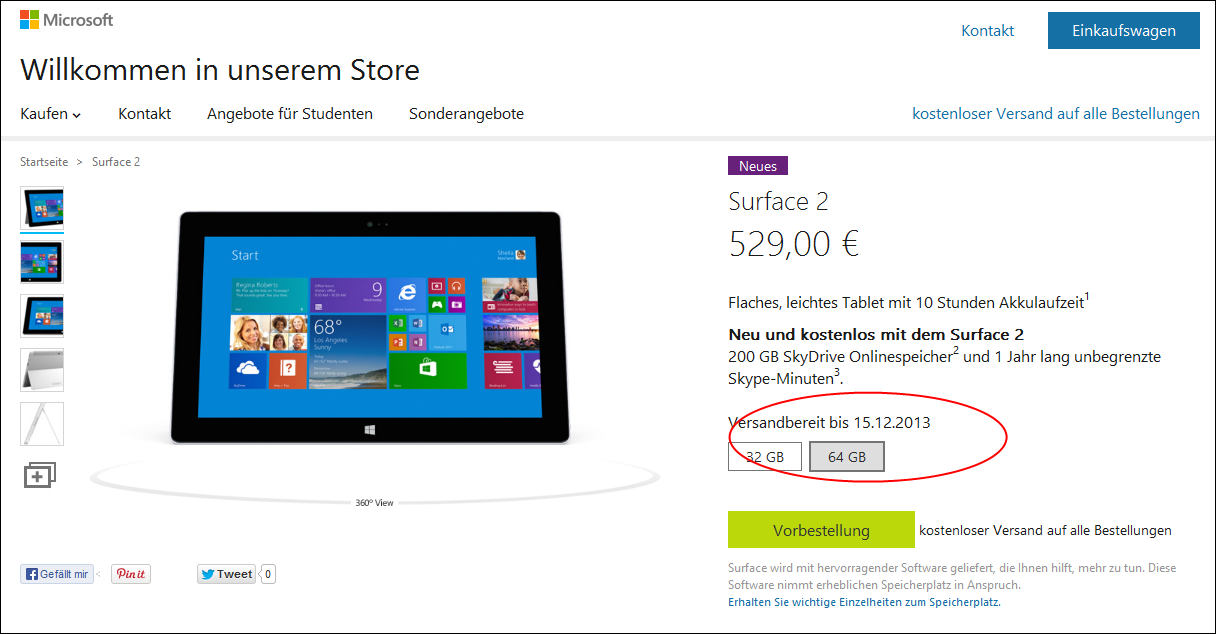
Task: Choose the 32 GB storage option
Action: click(x=765, y=457)
